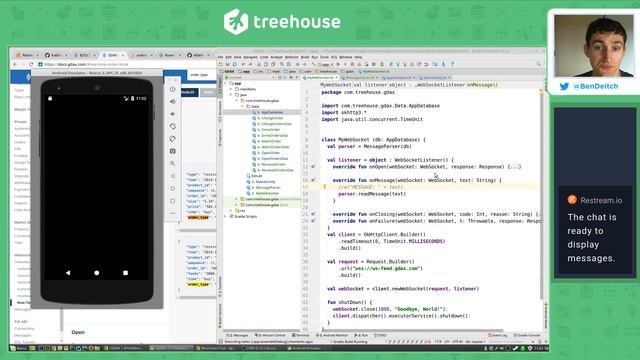The height and width of the screenshot is (360, 640).
Task: Open the Android Monitor tool window
Action: 333,336
